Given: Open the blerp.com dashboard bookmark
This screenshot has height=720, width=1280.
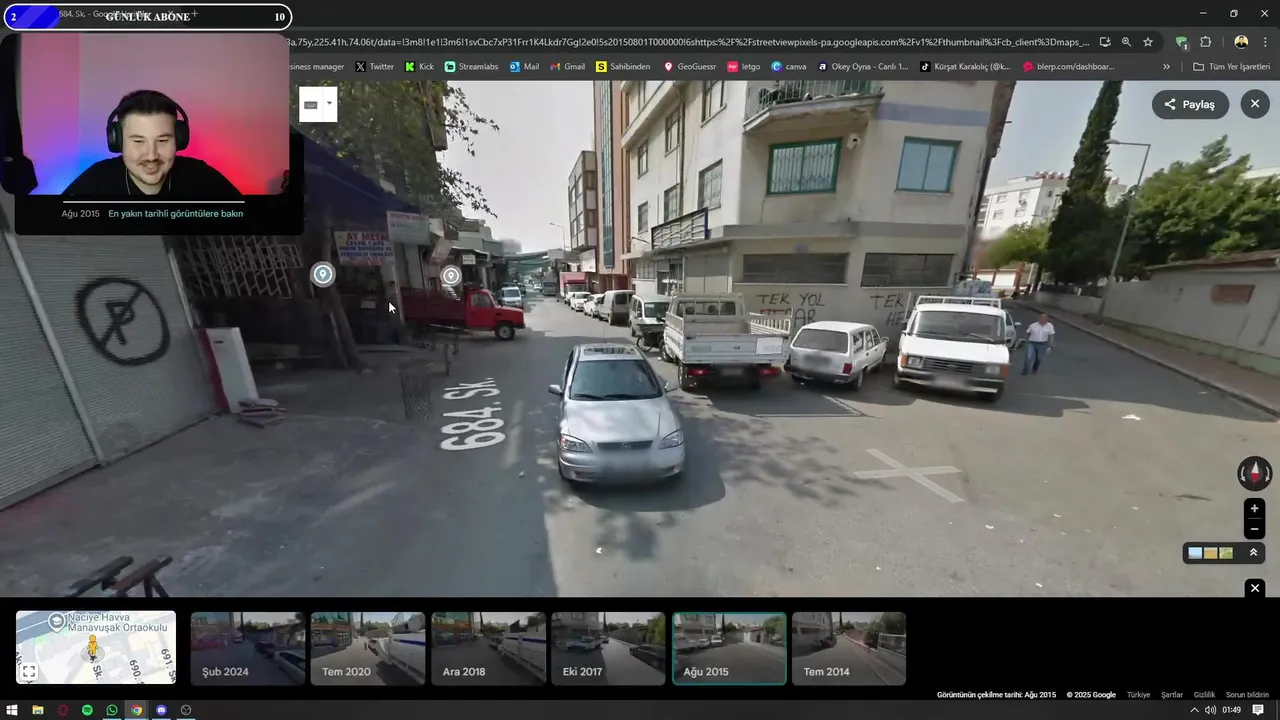Looking at the screenshot, I should click(x=1068, y=67).
